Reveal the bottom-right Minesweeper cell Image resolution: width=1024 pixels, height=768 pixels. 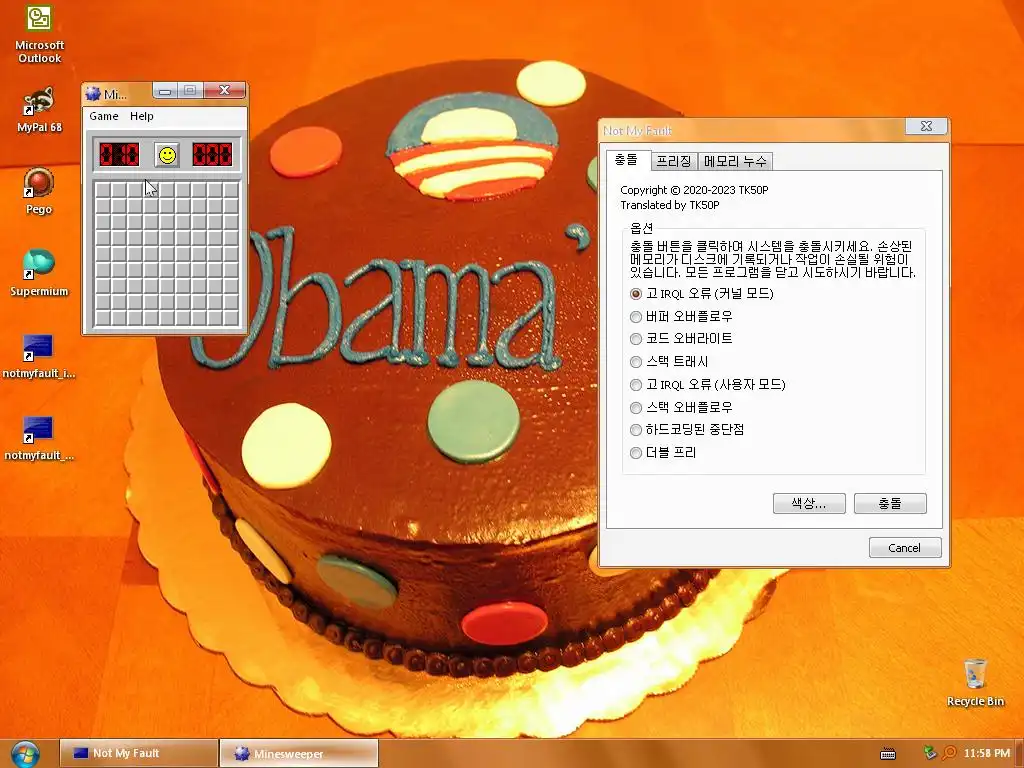coord(232,318)
